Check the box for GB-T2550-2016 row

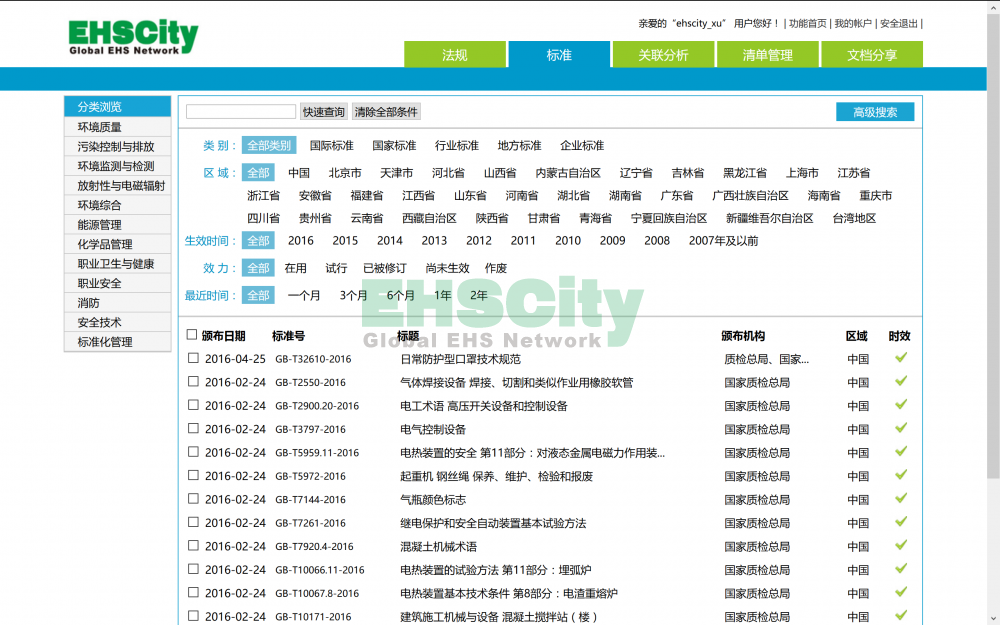click(194, 382)
